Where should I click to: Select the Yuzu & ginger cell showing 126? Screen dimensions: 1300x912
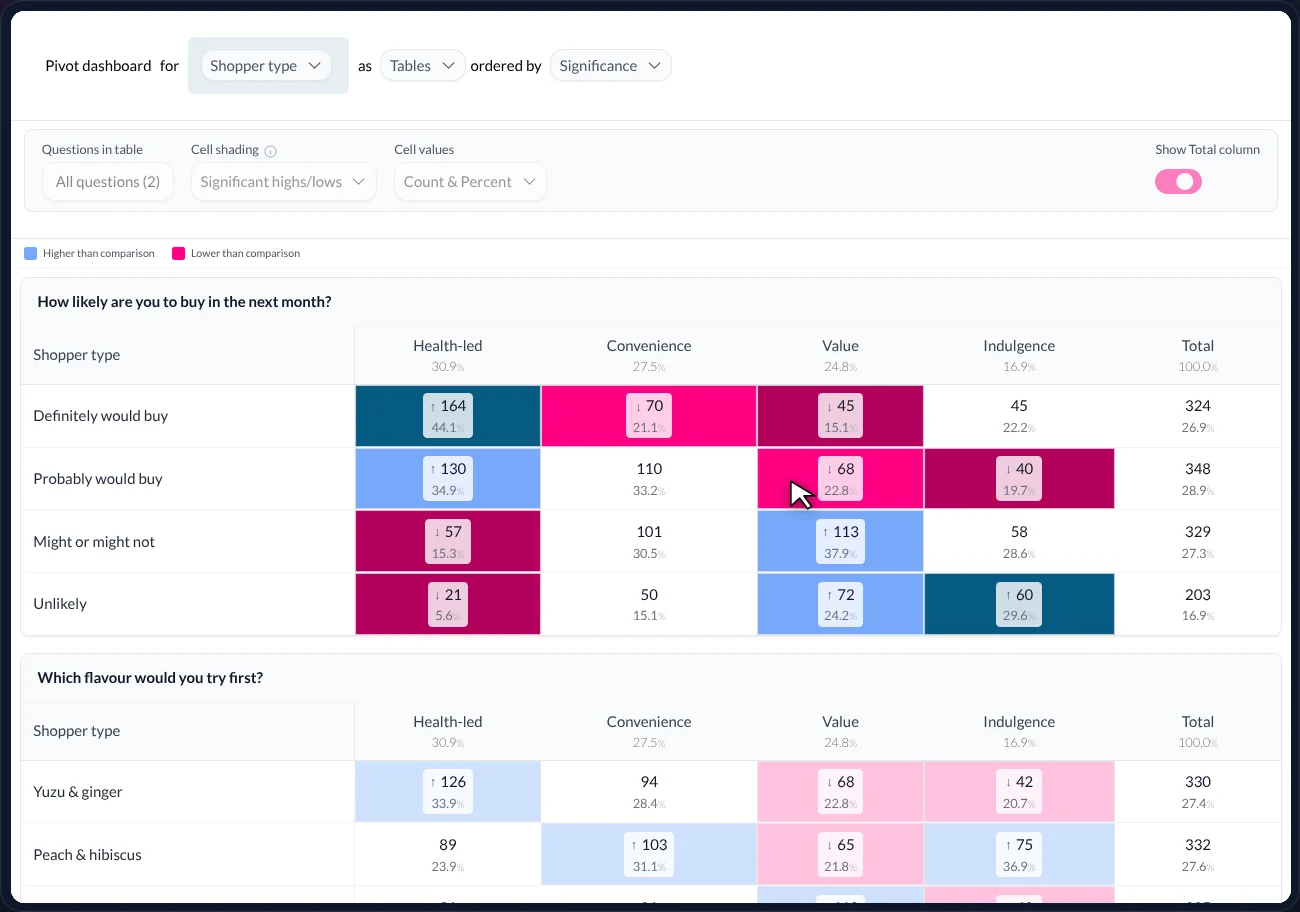click(448, 792)
